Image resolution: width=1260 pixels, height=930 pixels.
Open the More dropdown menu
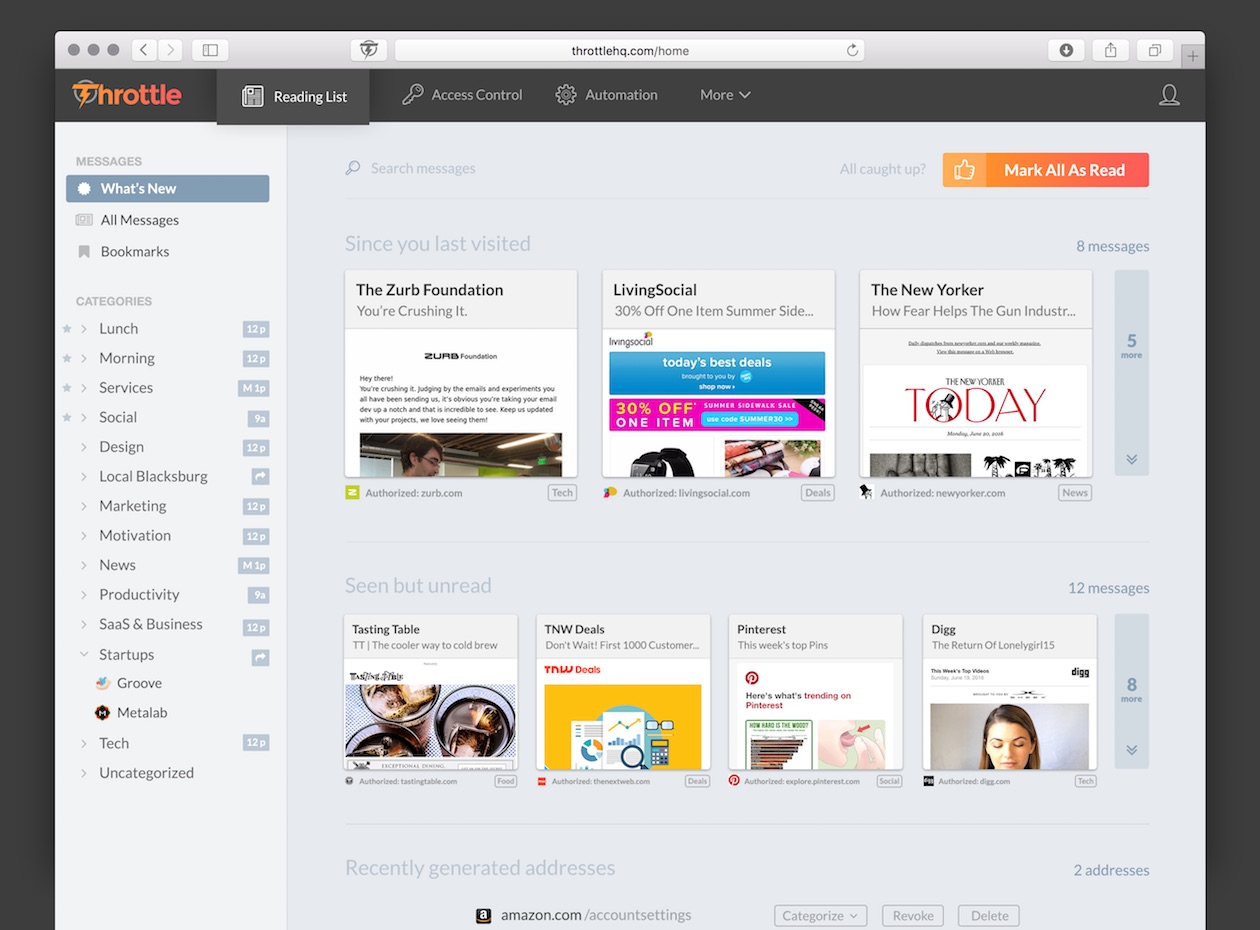pos(725,95)
